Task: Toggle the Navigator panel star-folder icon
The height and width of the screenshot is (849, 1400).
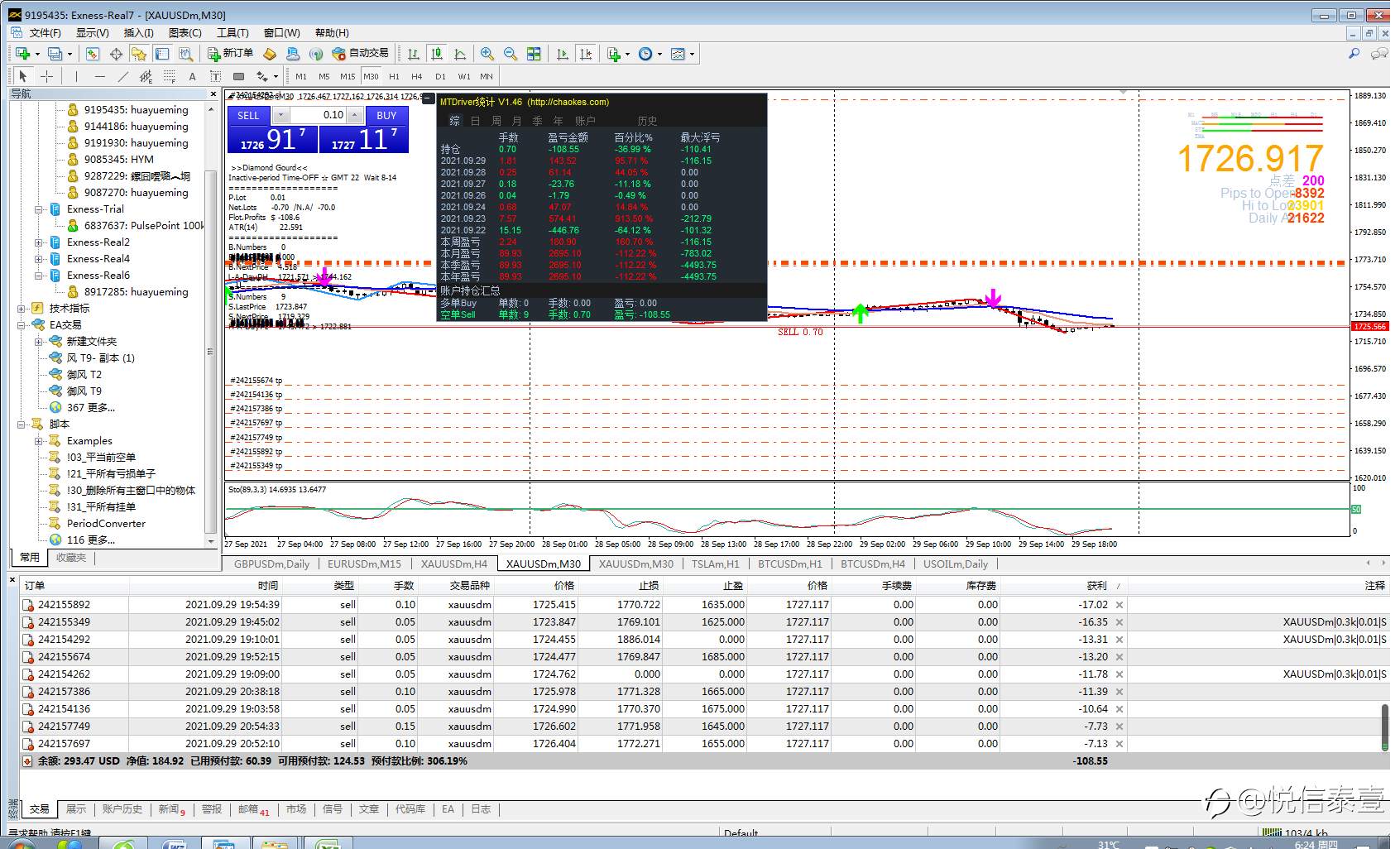Action: pyautogui.click(x=139, y=54)
